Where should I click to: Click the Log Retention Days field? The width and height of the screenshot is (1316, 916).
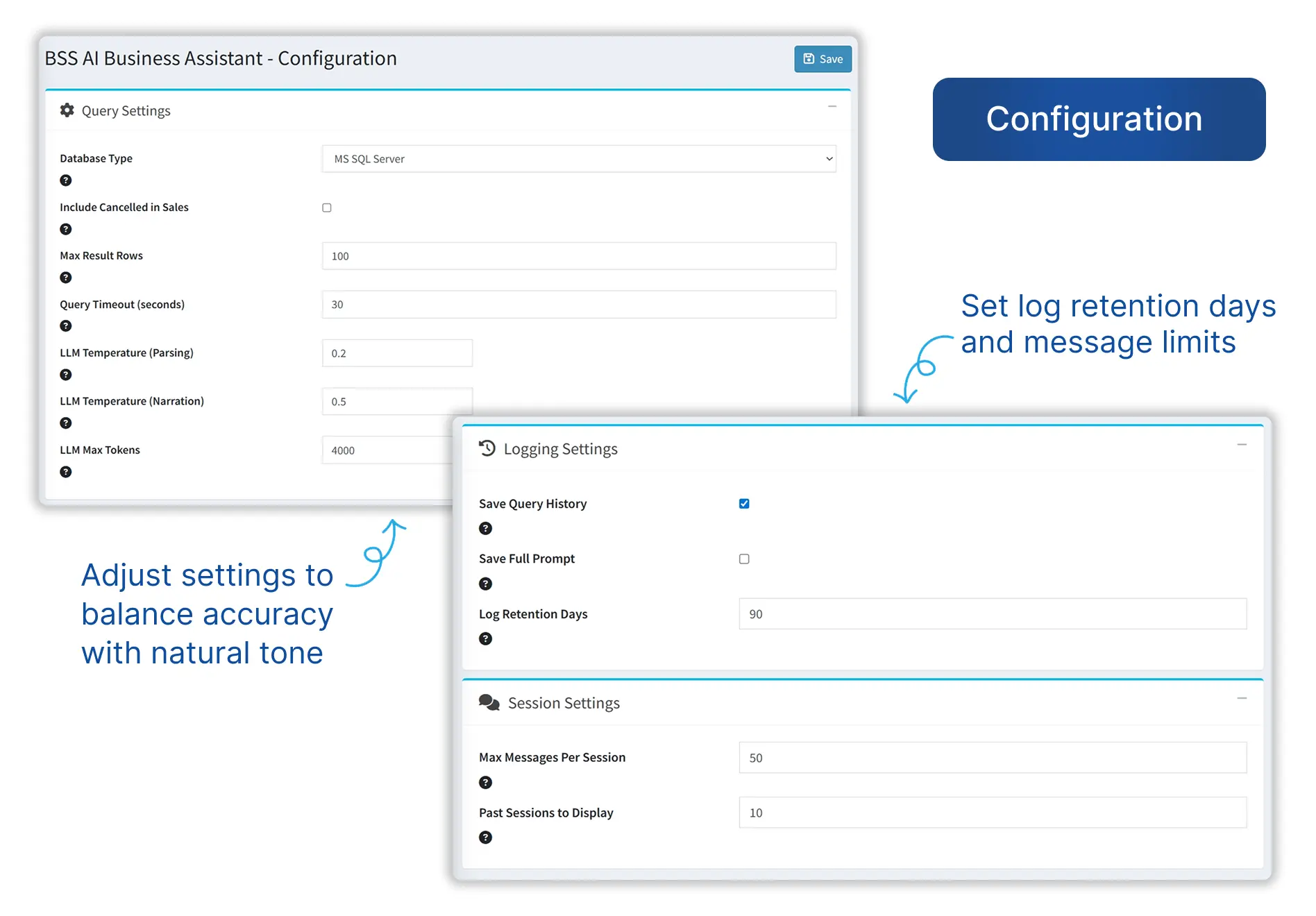tap(993, 614)
